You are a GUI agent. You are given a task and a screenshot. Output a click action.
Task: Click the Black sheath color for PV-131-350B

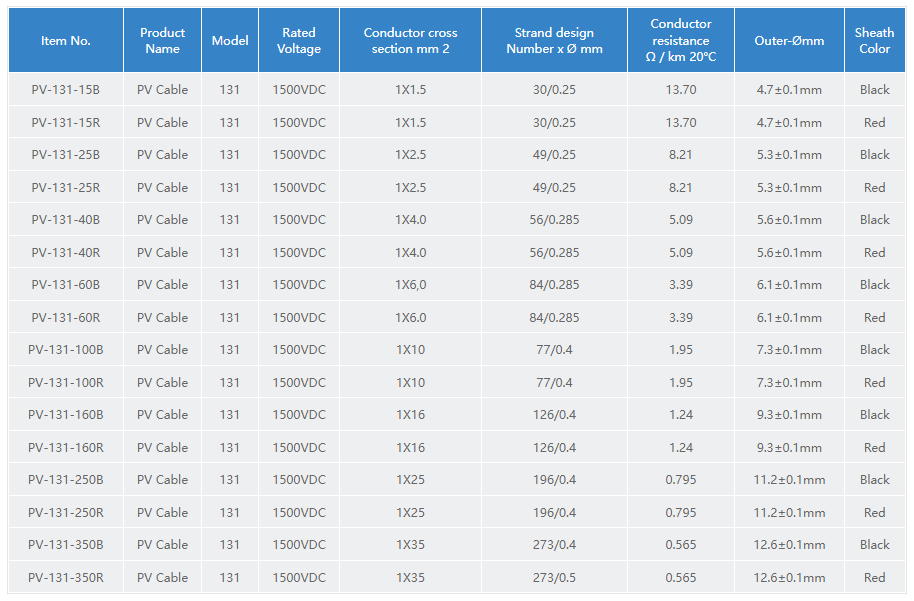tap(874, 545)
